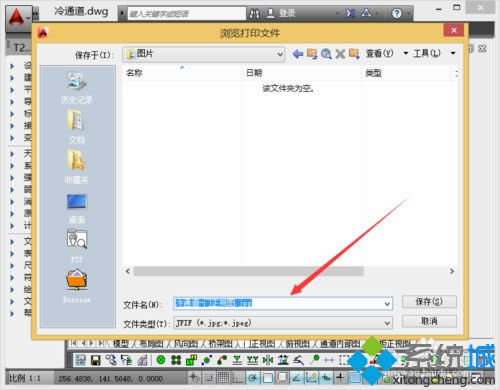This screenshot has width=500, height=390.
Task: Toggle object snap tracking in status bar
Action: [297, 378]
